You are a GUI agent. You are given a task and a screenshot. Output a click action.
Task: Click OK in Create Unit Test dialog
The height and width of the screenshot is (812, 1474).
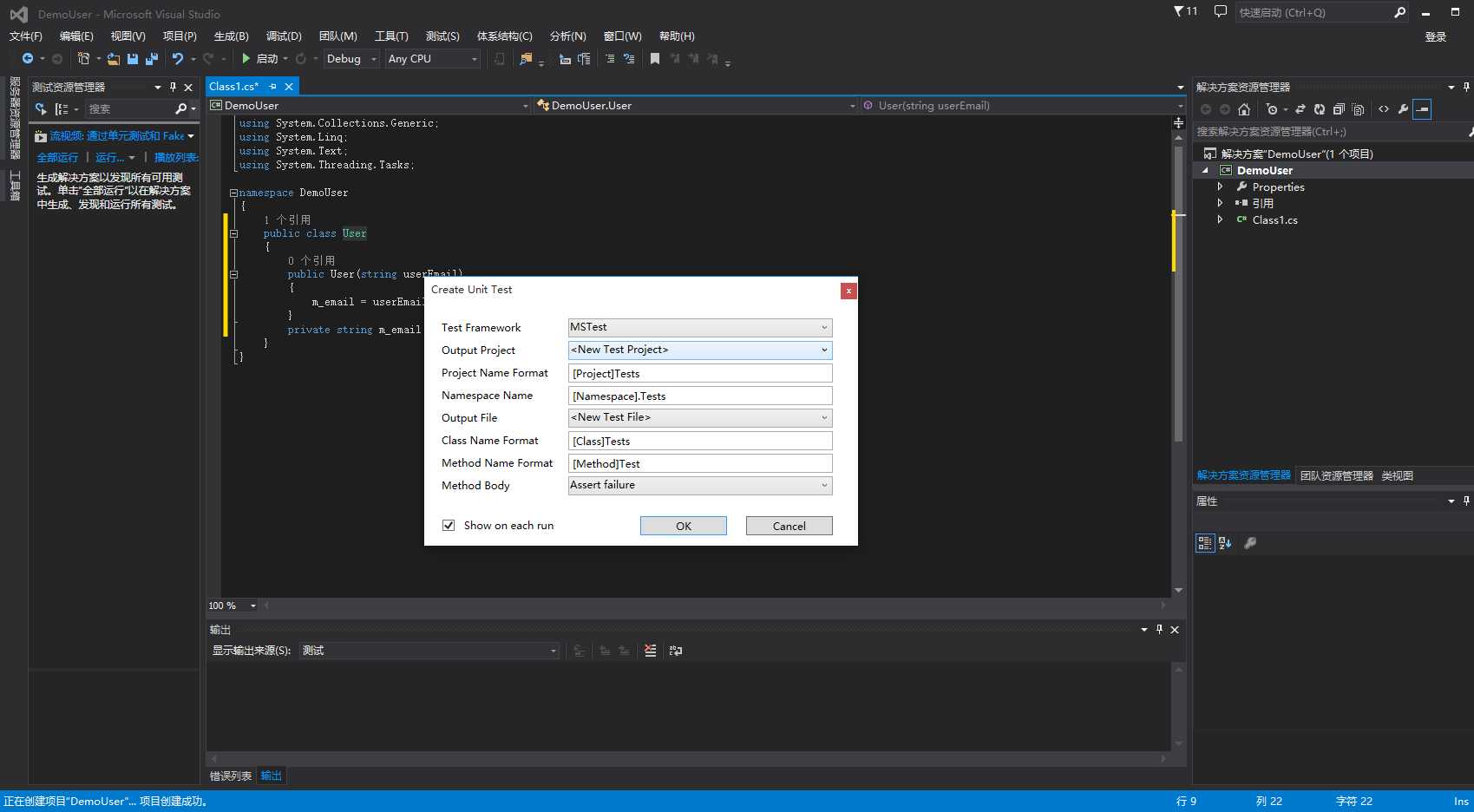click(684, 526)
